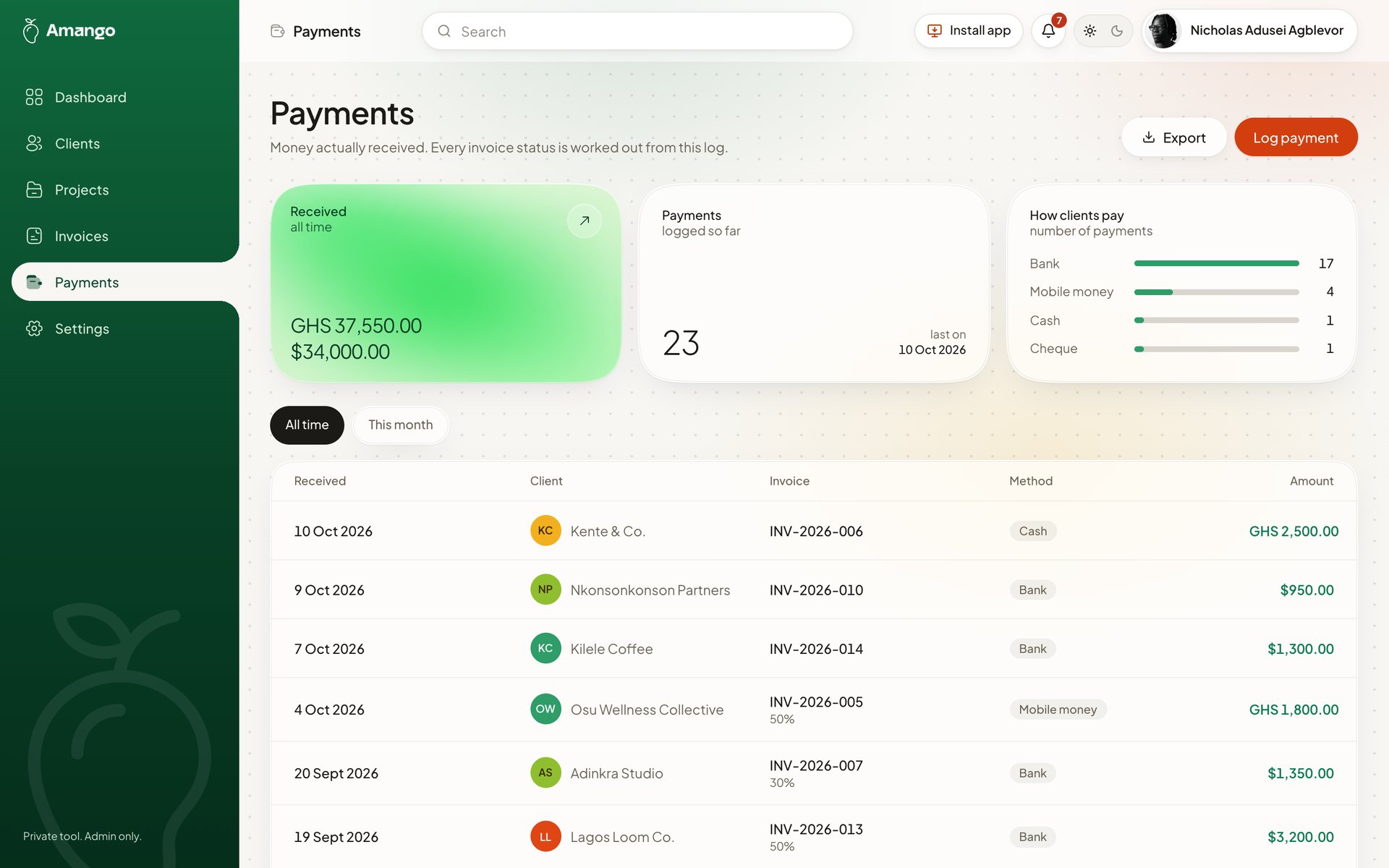This screenshot has width=1389, height=868.
Task: Click the Amount column header
Action: click(1311, 481)
